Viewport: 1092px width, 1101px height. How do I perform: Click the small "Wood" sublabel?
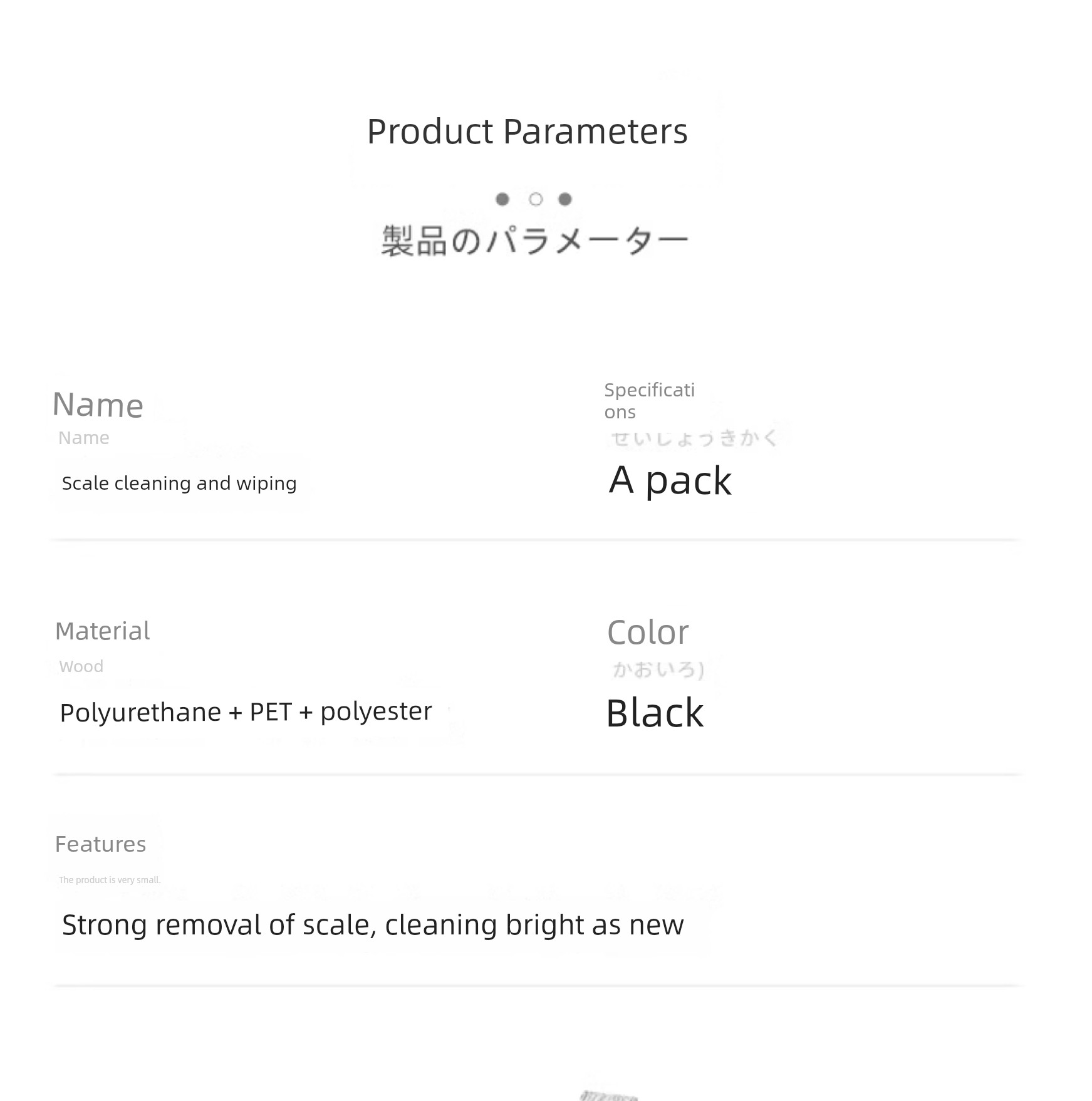81,666
